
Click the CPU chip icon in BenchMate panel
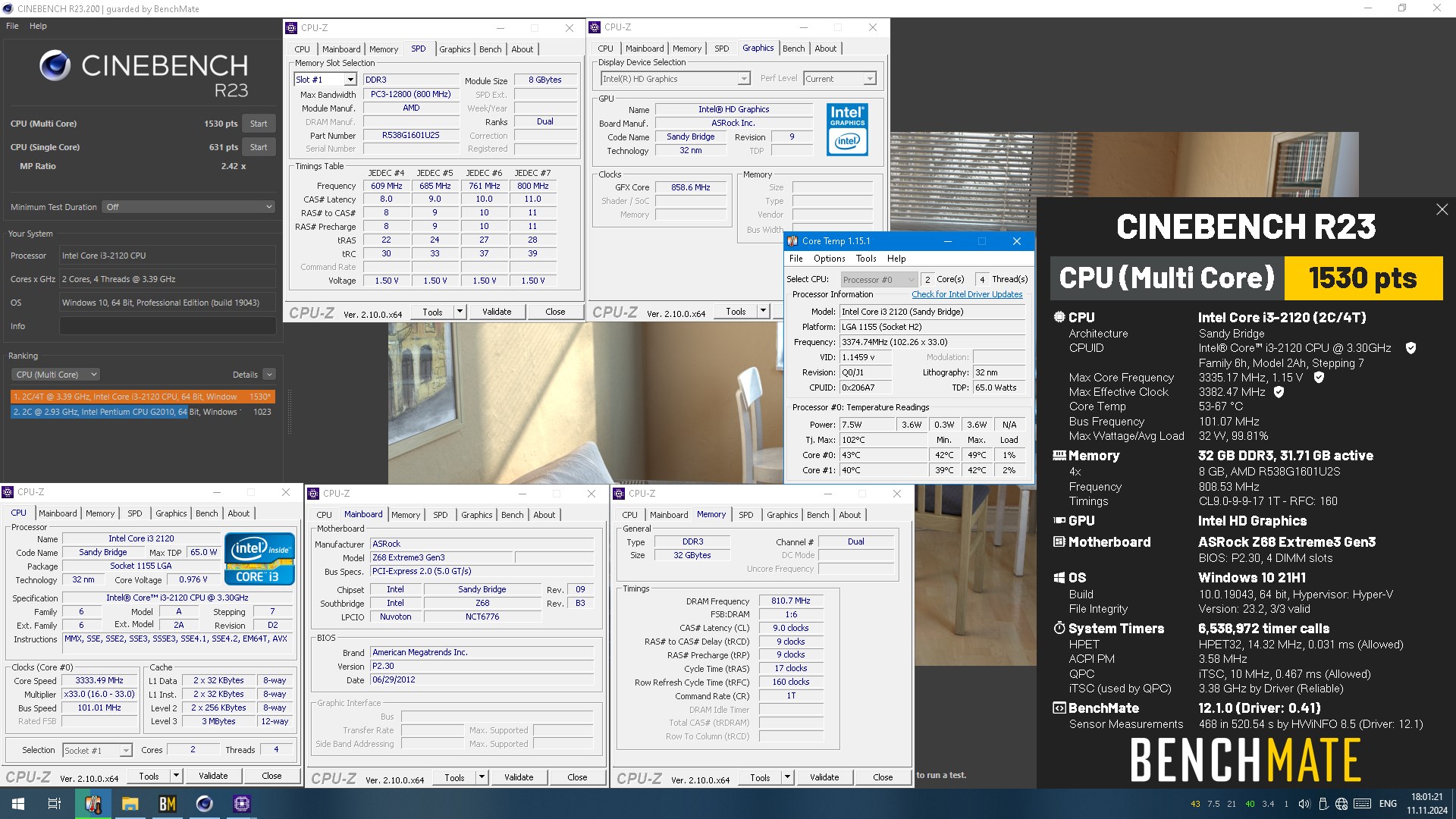1059,318
